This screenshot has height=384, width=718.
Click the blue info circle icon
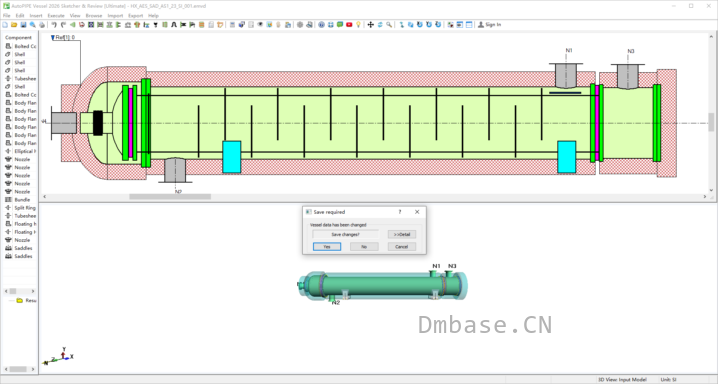point(321,25)
